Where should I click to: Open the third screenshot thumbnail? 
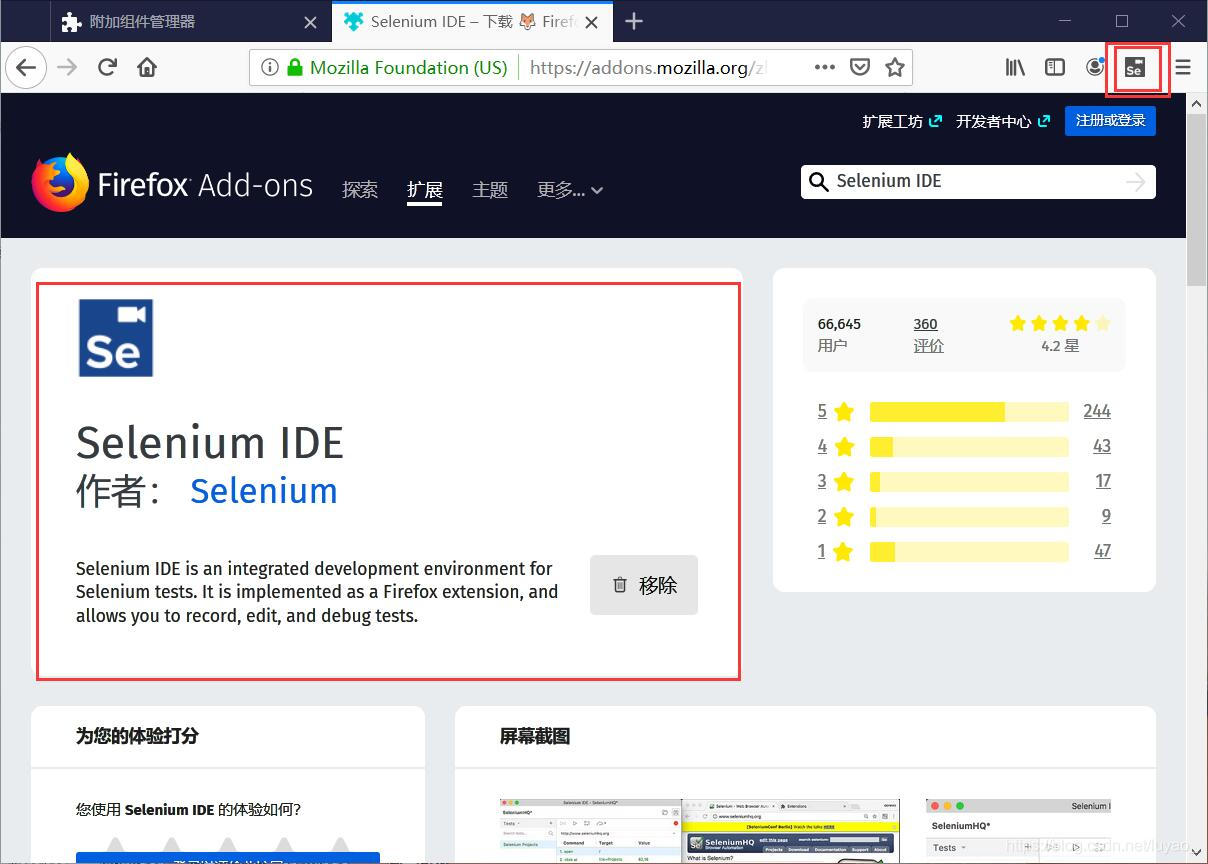point(1019,830)
